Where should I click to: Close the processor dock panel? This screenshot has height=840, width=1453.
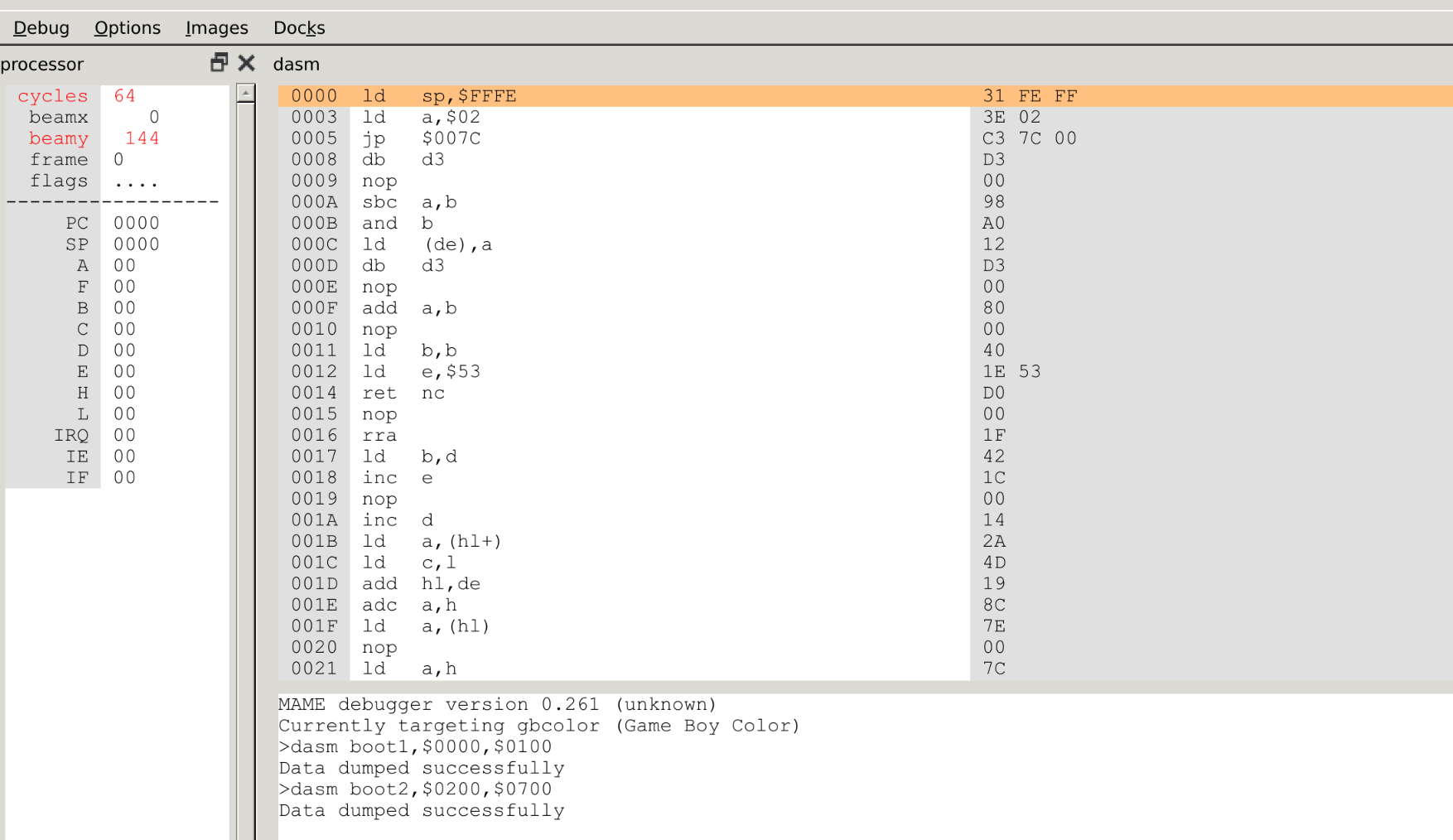[x=246, y=63]
